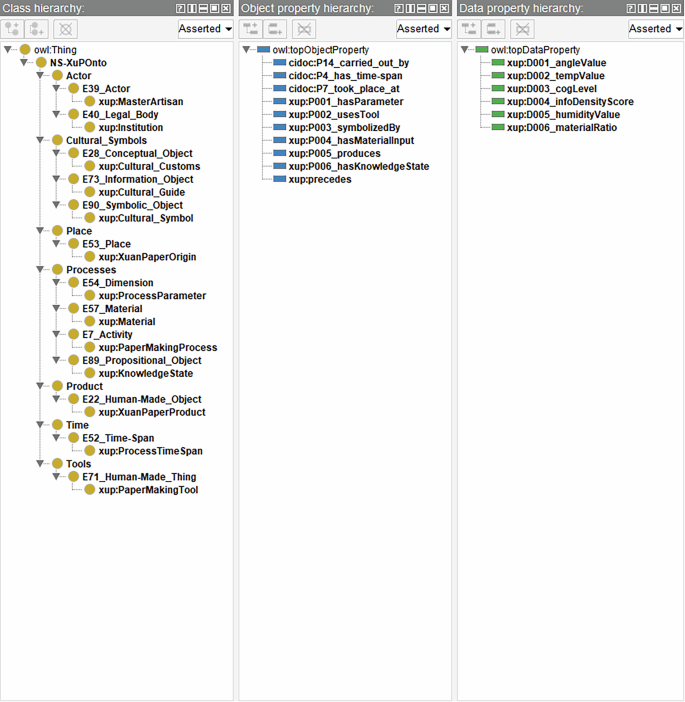Select xup:D005_humidityValue data property
The height and width of the screenshot is (702, 685).
[x=555, y=114]
